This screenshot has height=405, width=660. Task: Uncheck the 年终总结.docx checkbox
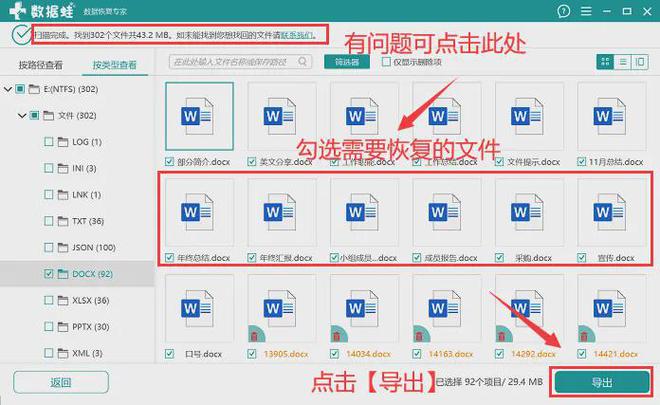(169, 258)
